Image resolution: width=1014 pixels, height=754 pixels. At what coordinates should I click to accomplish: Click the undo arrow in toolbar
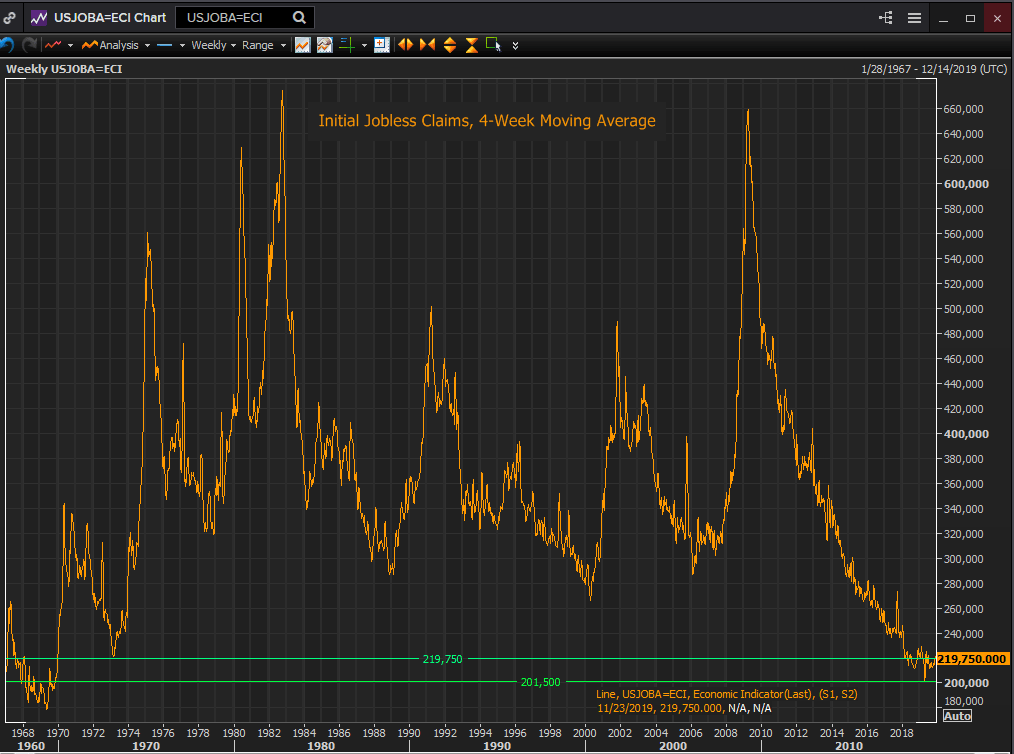tap(8, 45)
